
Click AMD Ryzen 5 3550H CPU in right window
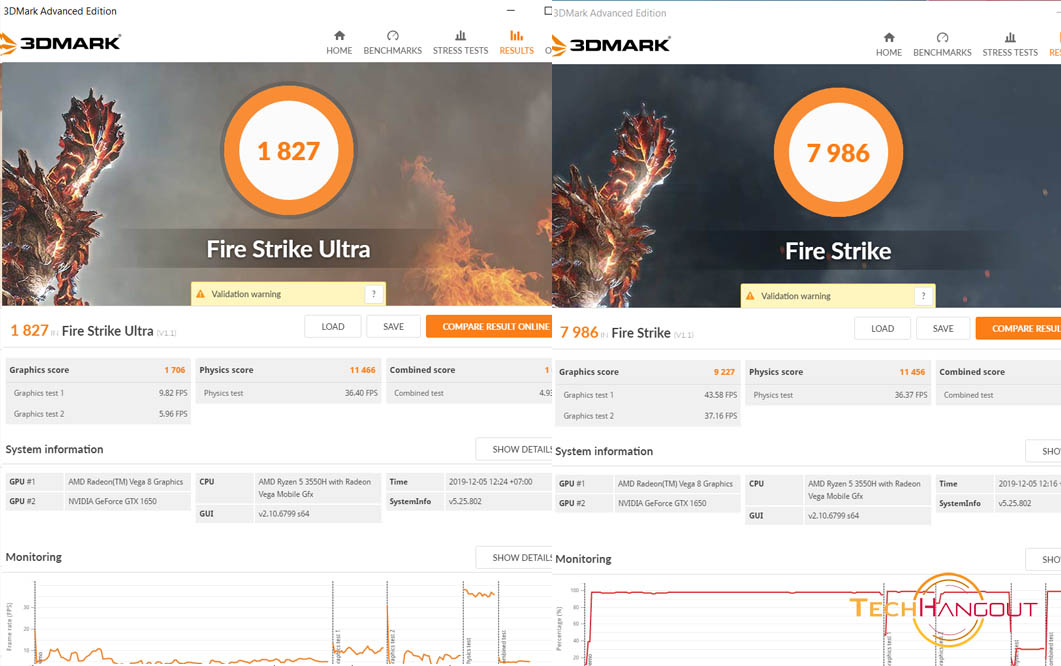[864, 490]
